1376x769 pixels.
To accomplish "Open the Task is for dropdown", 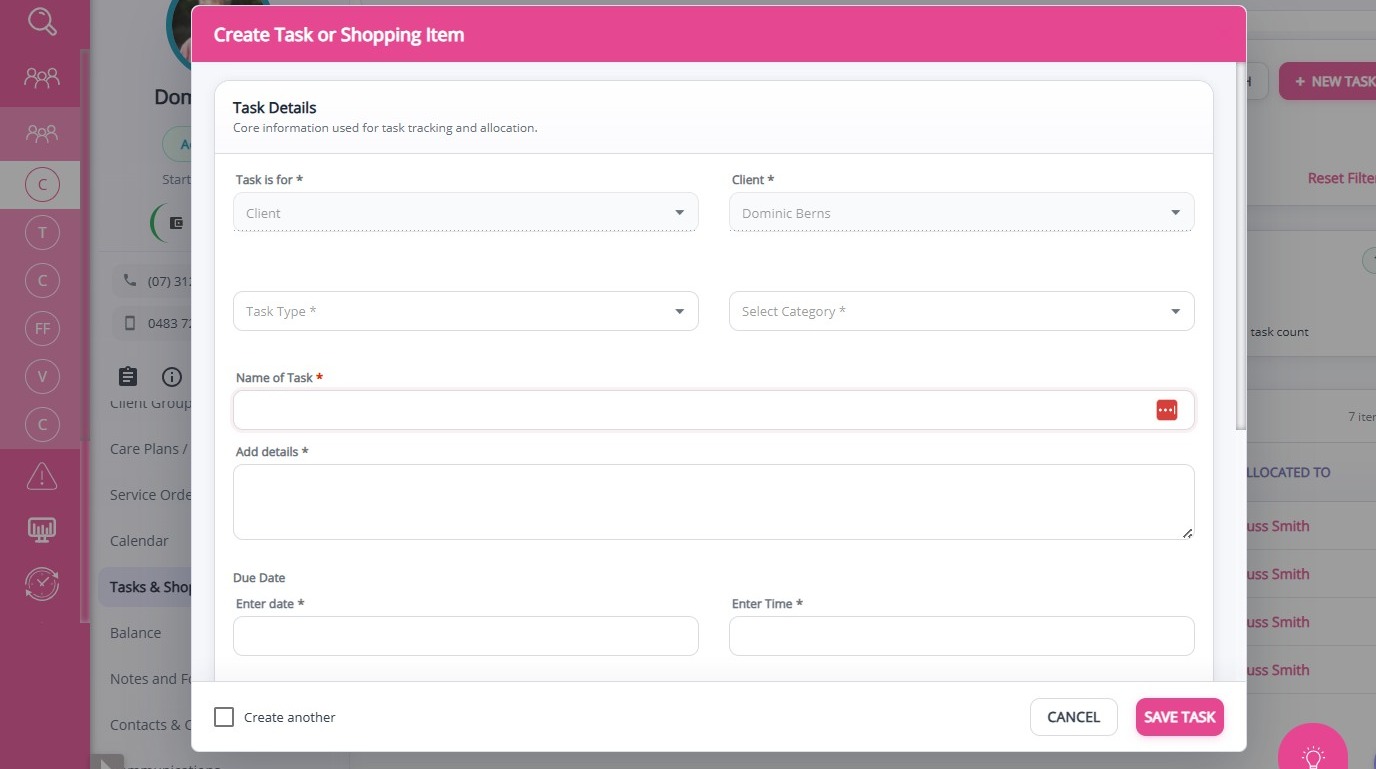I will (x=466, y=213).
